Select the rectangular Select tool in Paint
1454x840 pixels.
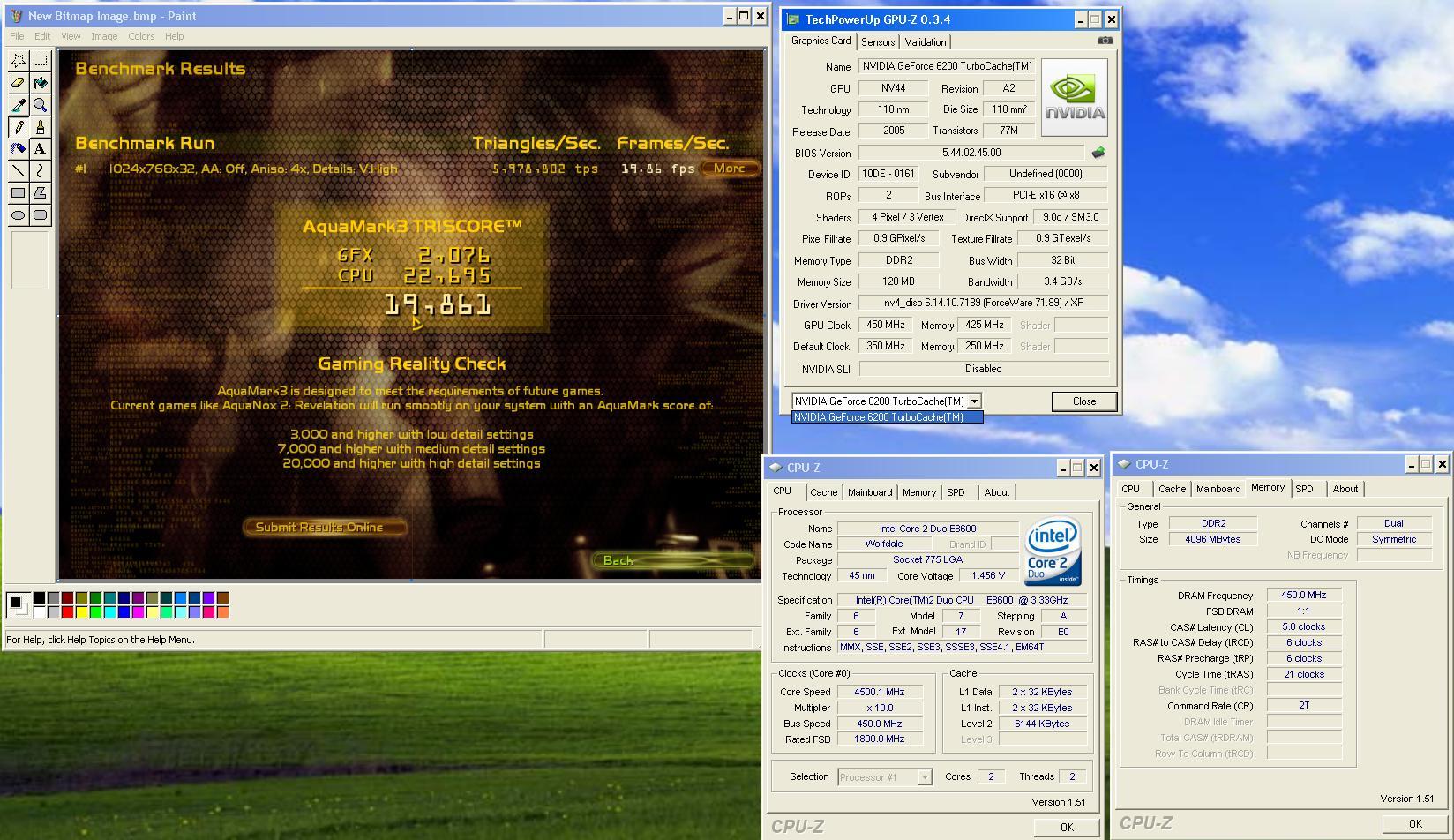41,61
